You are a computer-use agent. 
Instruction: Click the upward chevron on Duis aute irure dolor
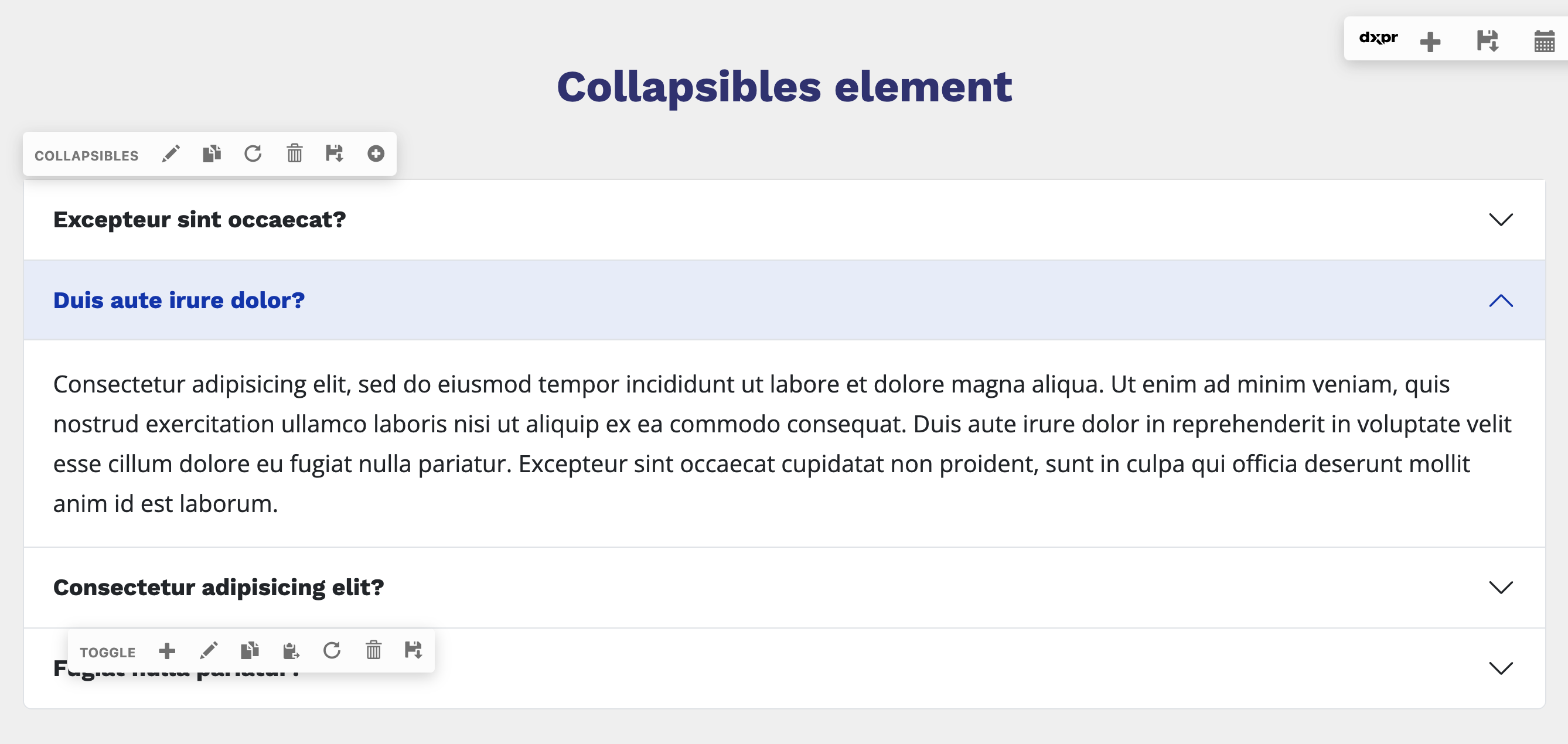coord(1501,300)
